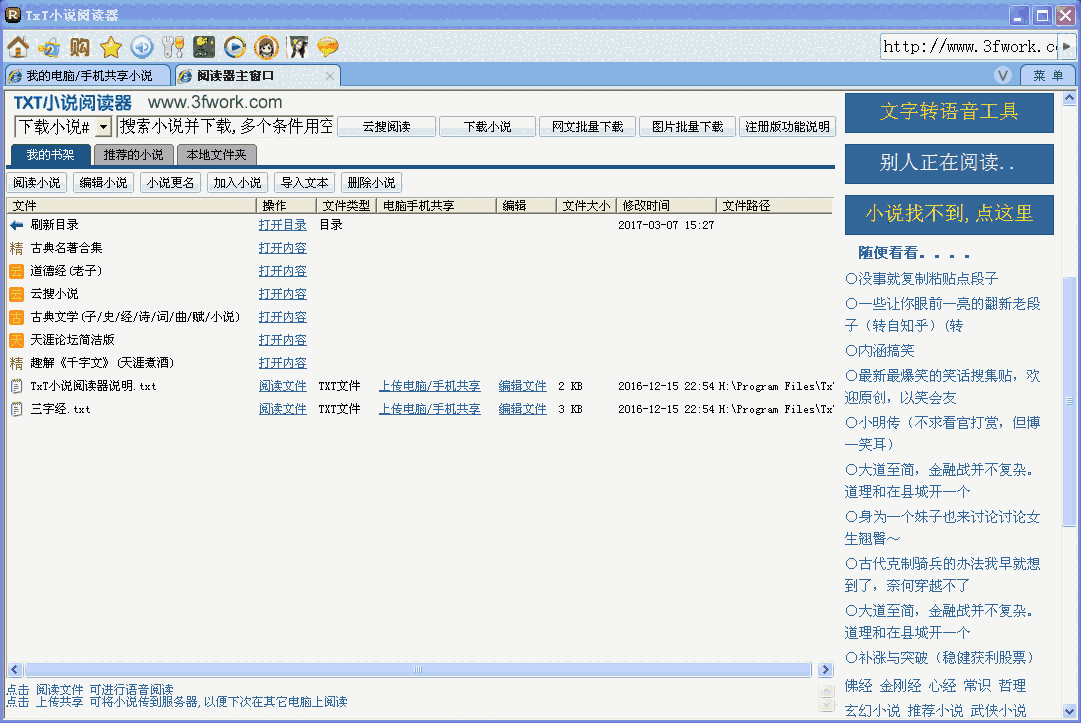Click the Home icon on the toolbar
The width and height of the screenshot is (1081, 723).
16,46
